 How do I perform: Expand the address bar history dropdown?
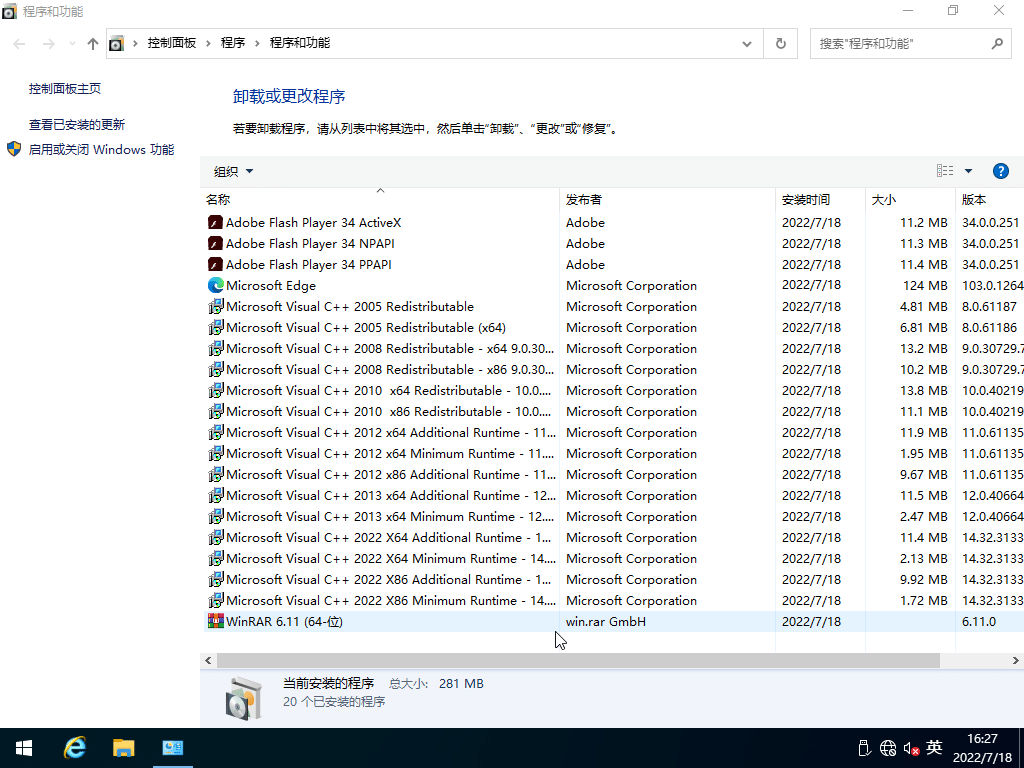tap(747, 44)
